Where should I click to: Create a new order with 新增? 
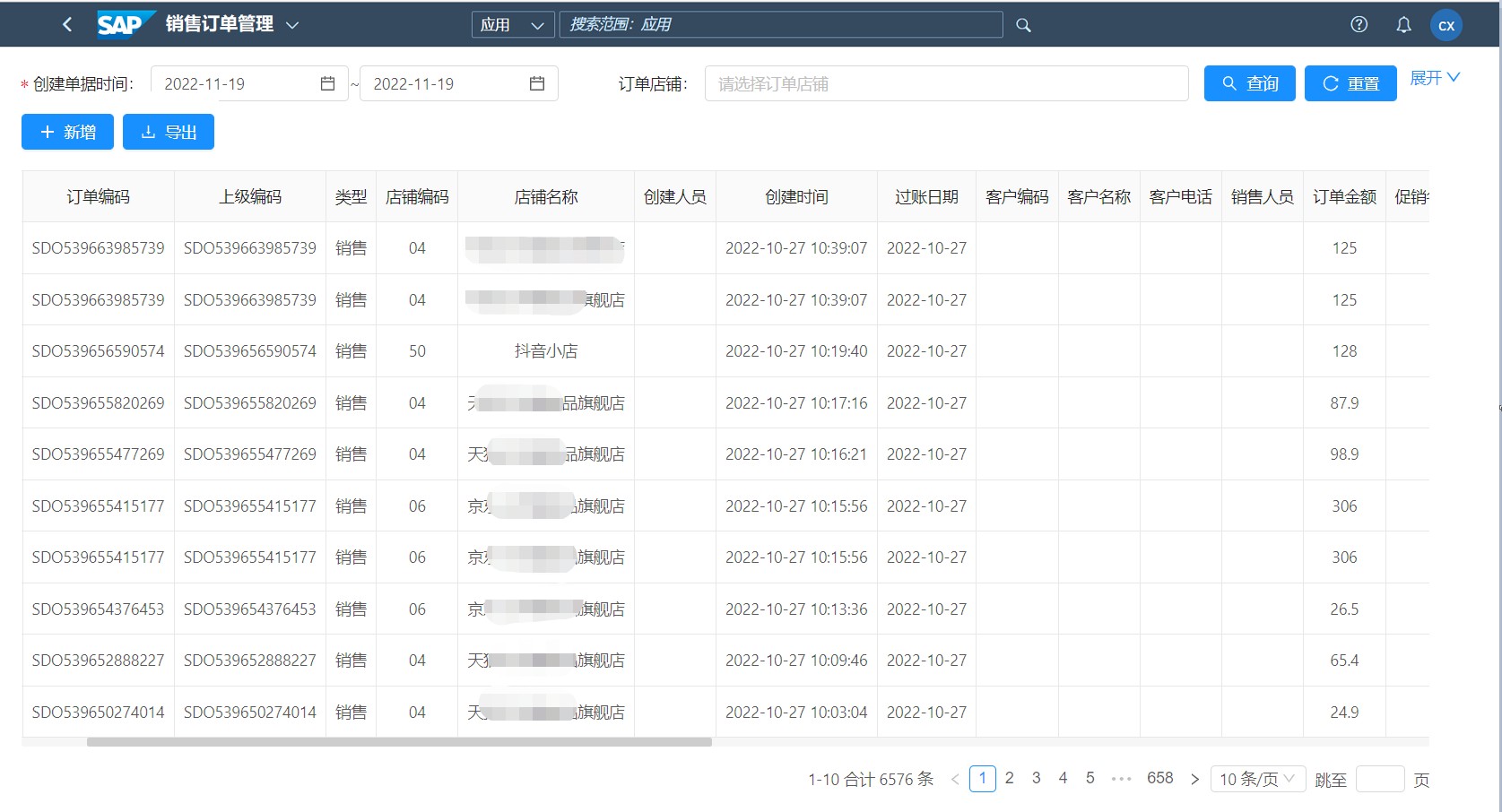tap(67, 132)
